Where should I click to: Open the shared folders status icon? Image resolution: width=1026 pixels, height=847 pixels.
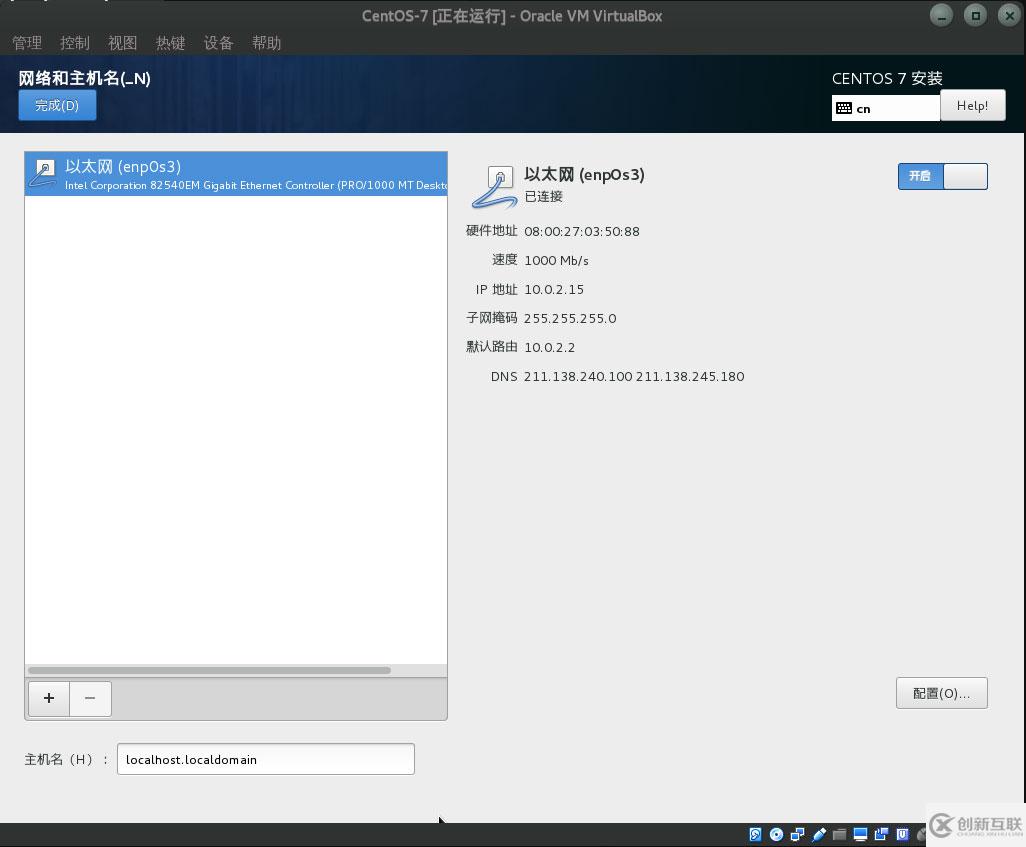pyautogui.click(x=840, y=834)
